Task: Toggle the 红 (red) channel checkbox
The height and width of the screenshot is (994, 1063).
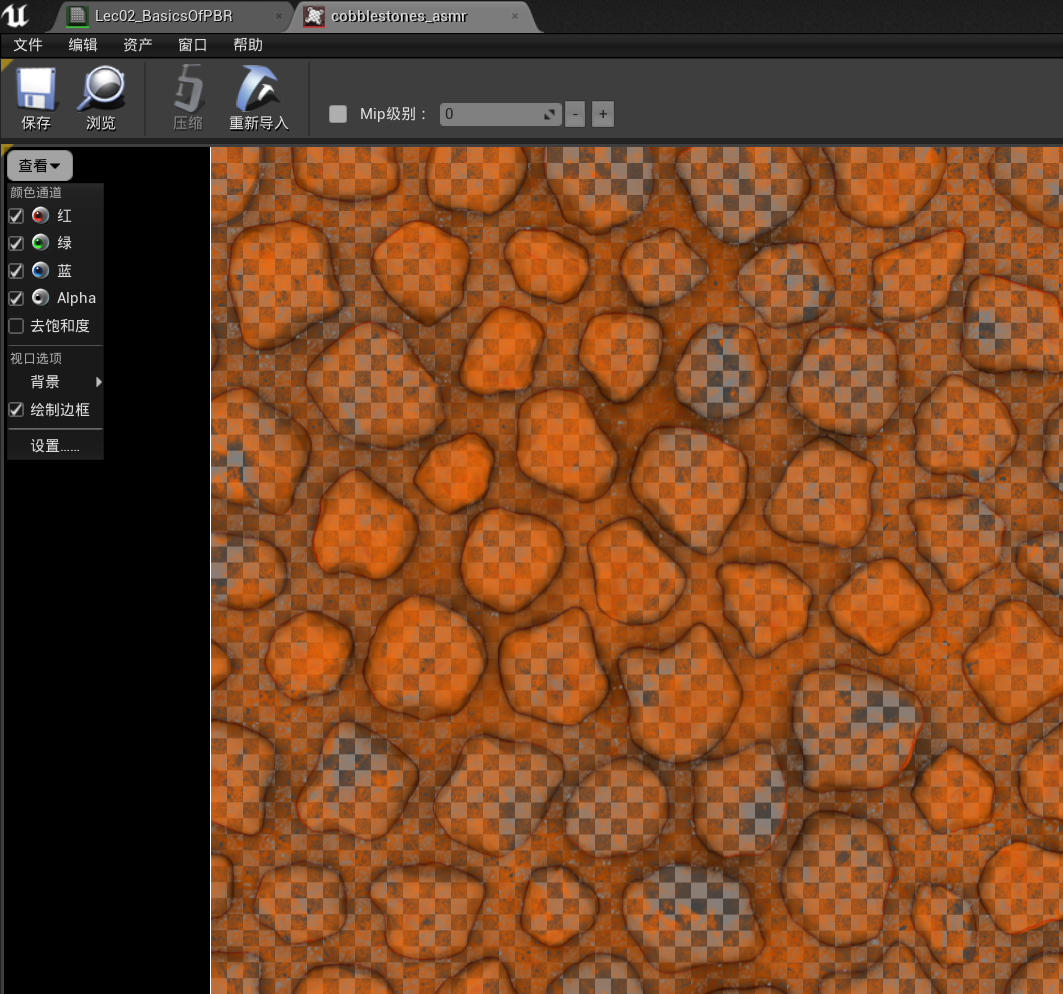Action: click(16, 216)
